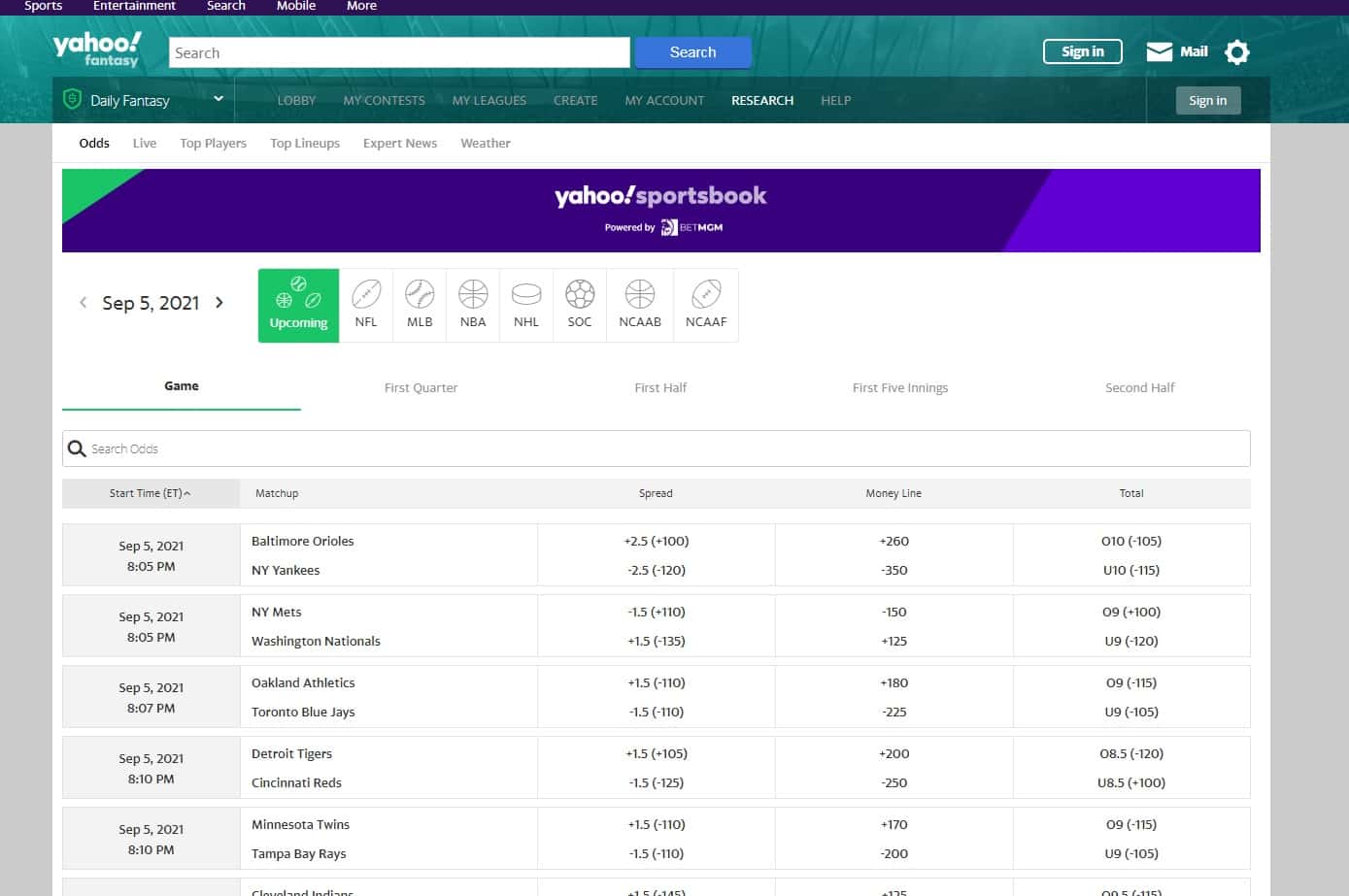Sort by Start Time (ET) column
The height and width of the screenshot is (896, 1349).
(x=151, y=493)
